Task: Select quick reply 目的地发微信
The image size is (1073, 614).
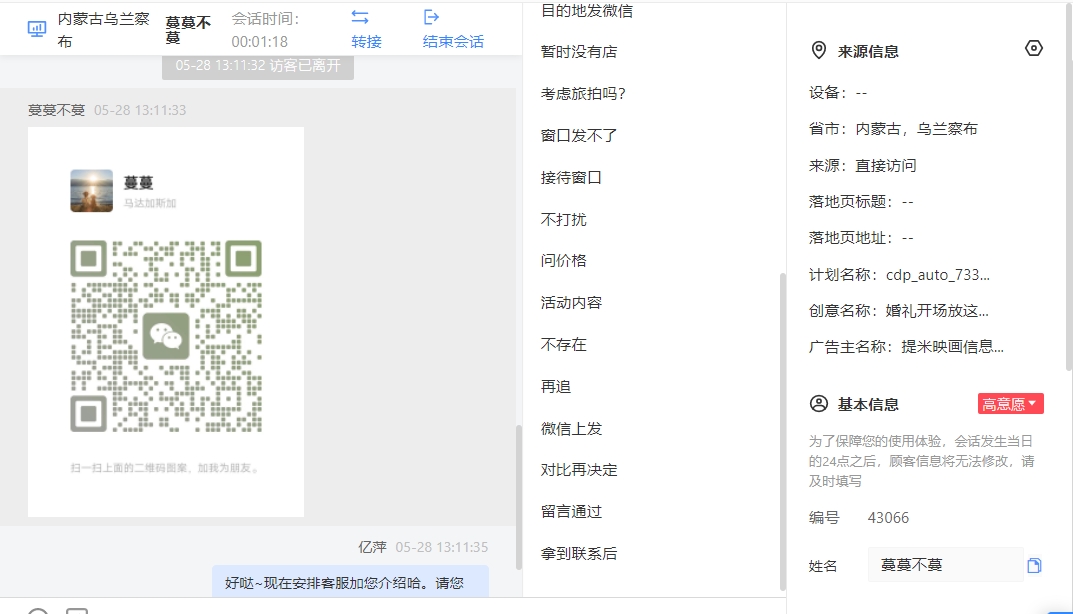Action: point(586,11)
